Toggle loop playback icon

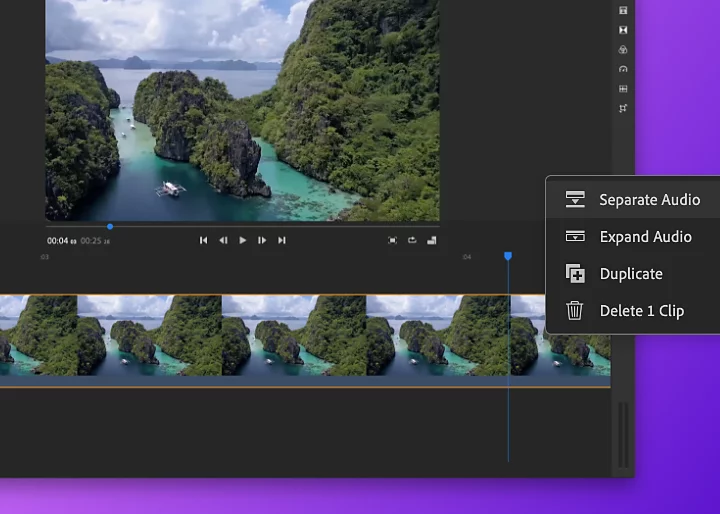pos(412,240)
